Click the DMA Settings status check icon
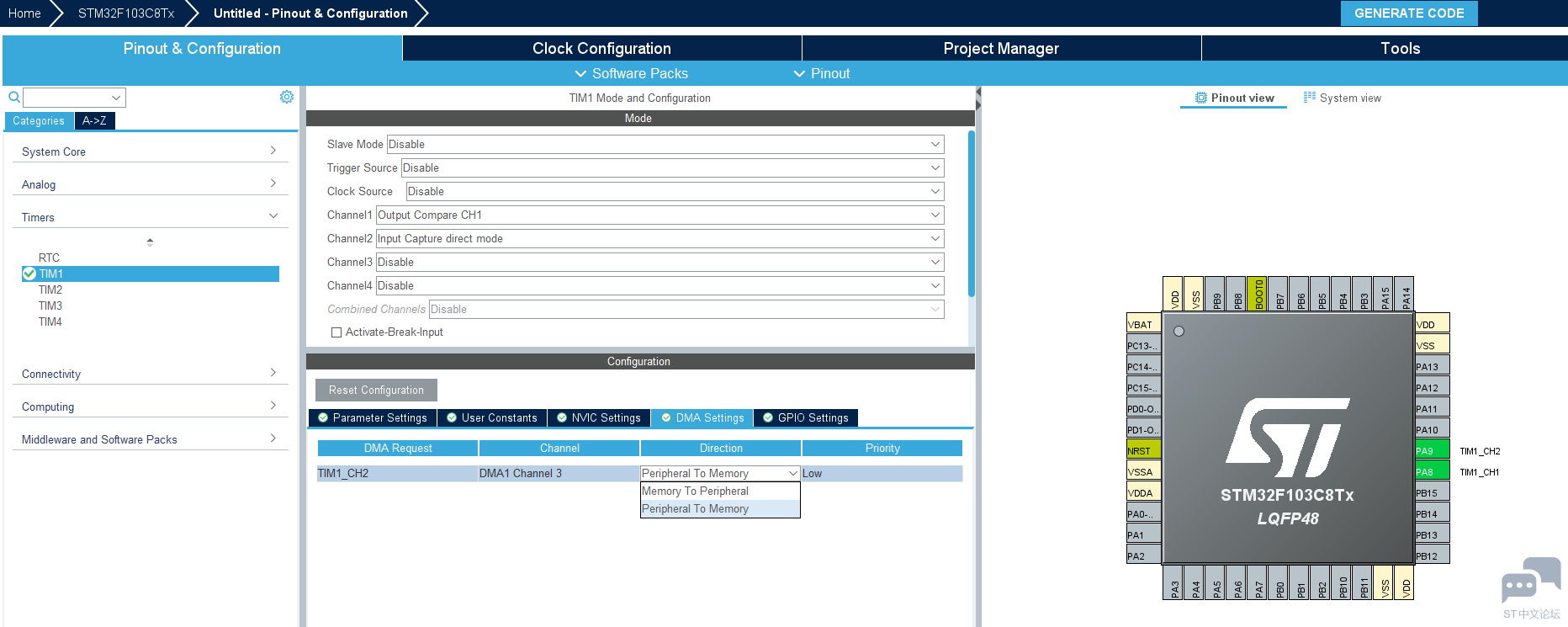Screen dimensions: 1568x627 pyautogui.click(x=666, y=417)
